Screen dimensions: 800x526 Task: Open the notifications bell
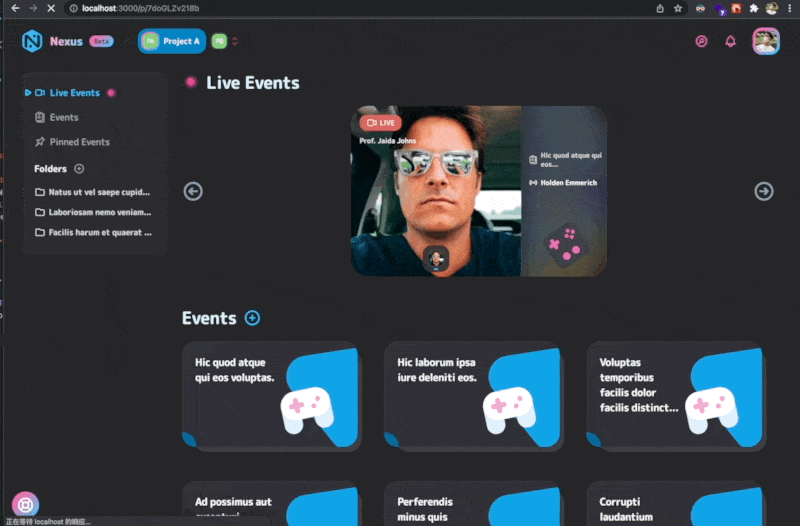pyautogui.click(x=731, y=41)
